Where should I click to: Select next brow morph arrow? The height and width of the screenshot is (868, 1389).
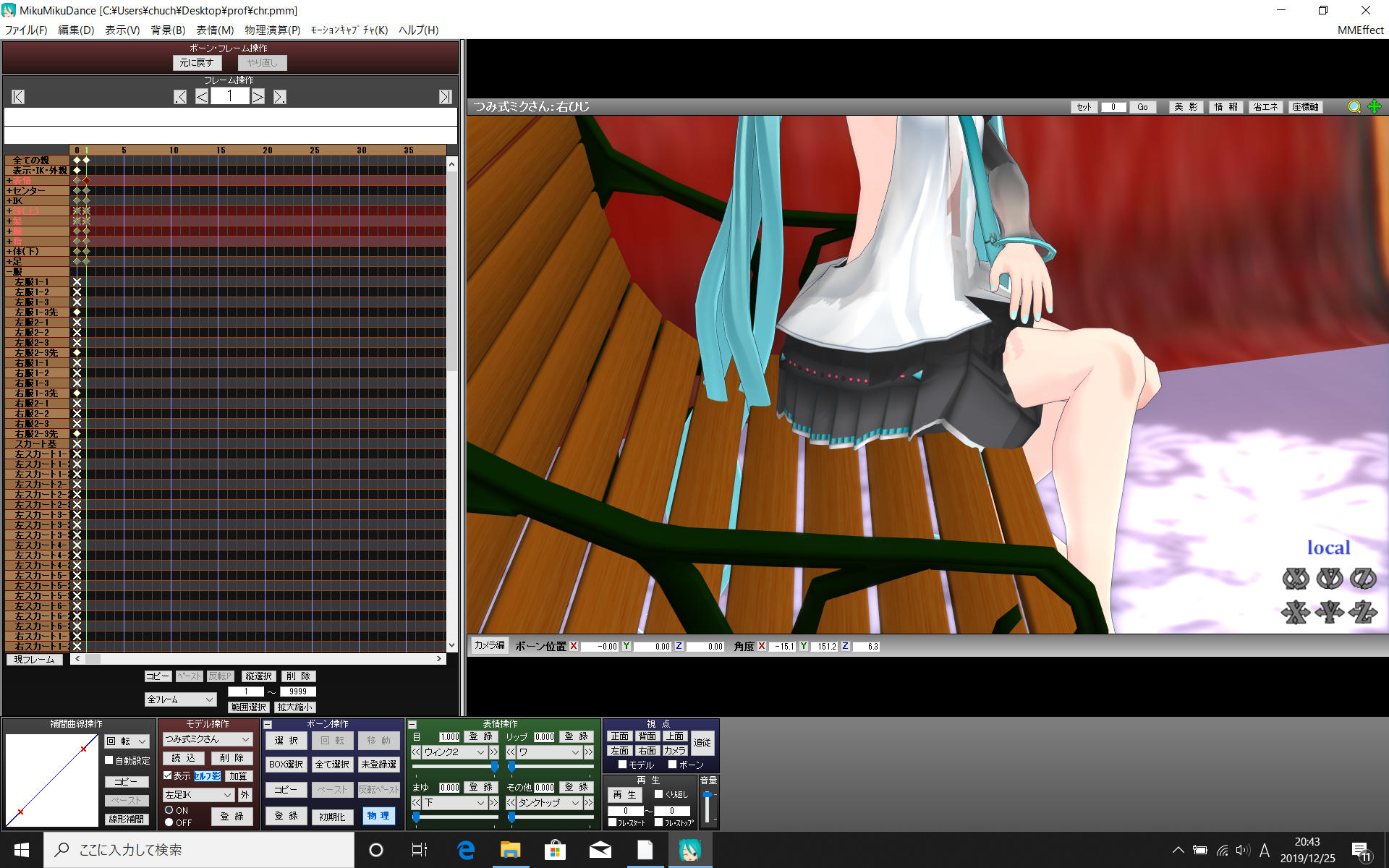click(494, 803)
